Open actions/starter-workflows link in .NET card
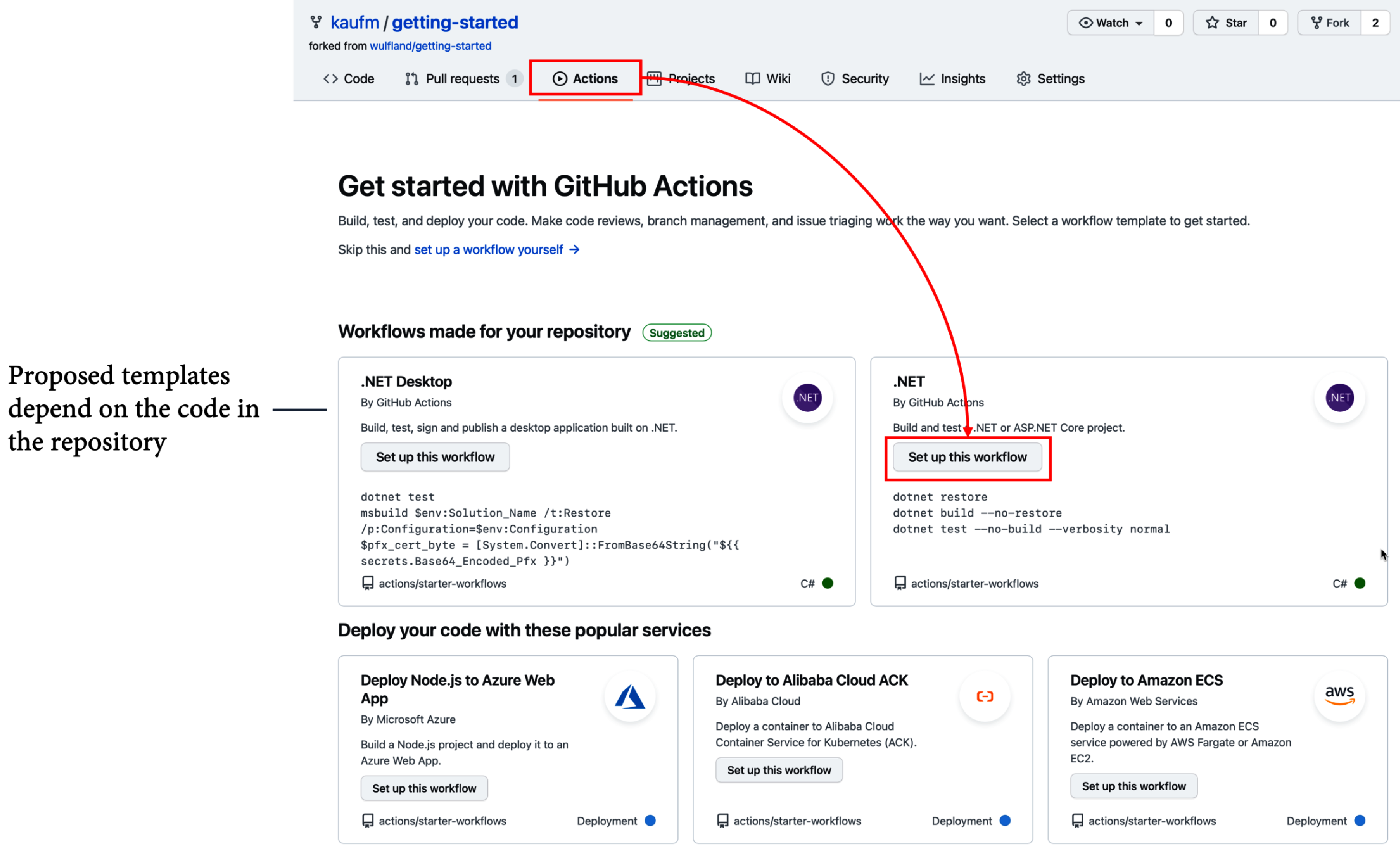 (974, 584)
